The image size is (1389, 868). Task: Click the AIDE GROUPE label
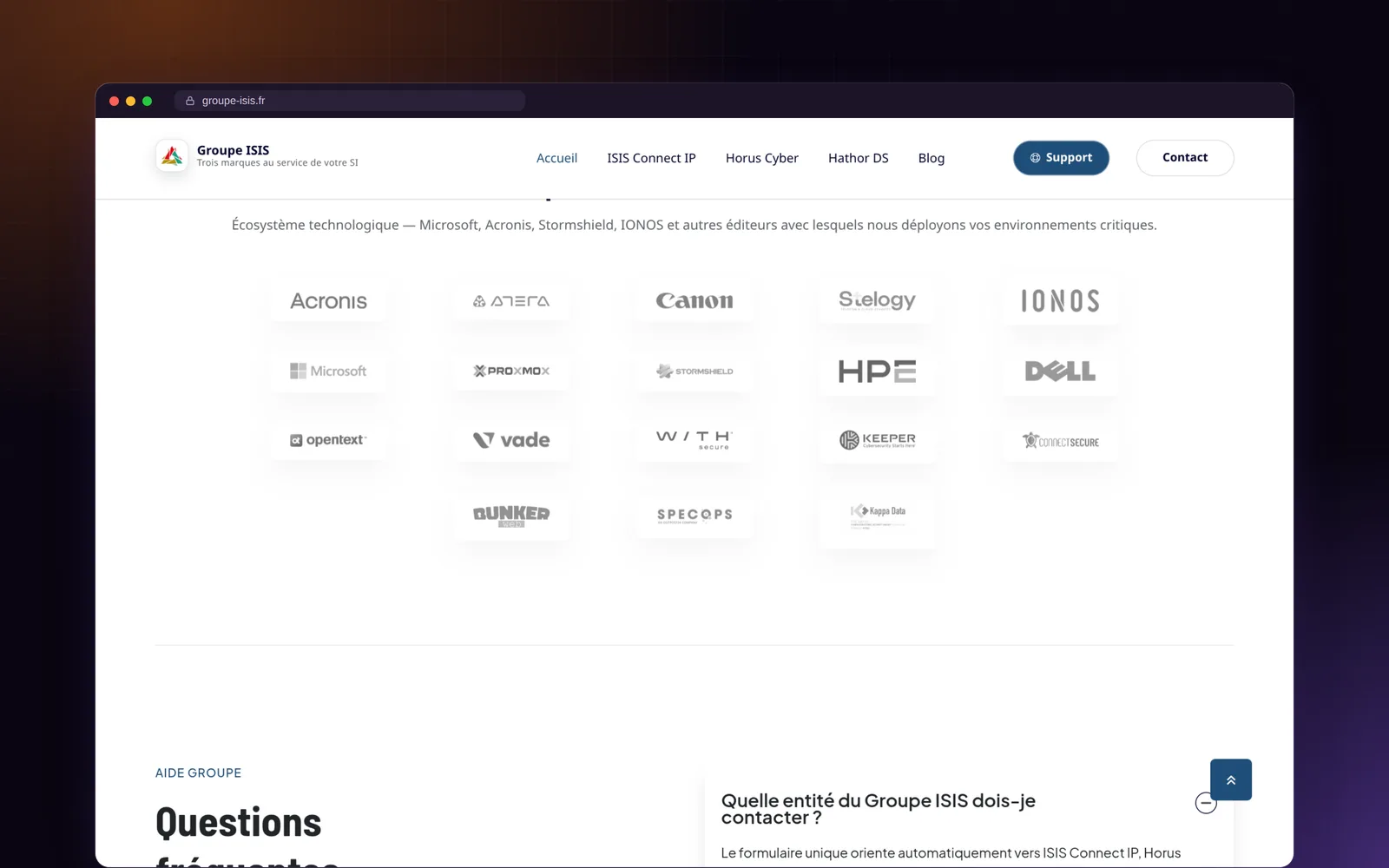pos(198,773)
